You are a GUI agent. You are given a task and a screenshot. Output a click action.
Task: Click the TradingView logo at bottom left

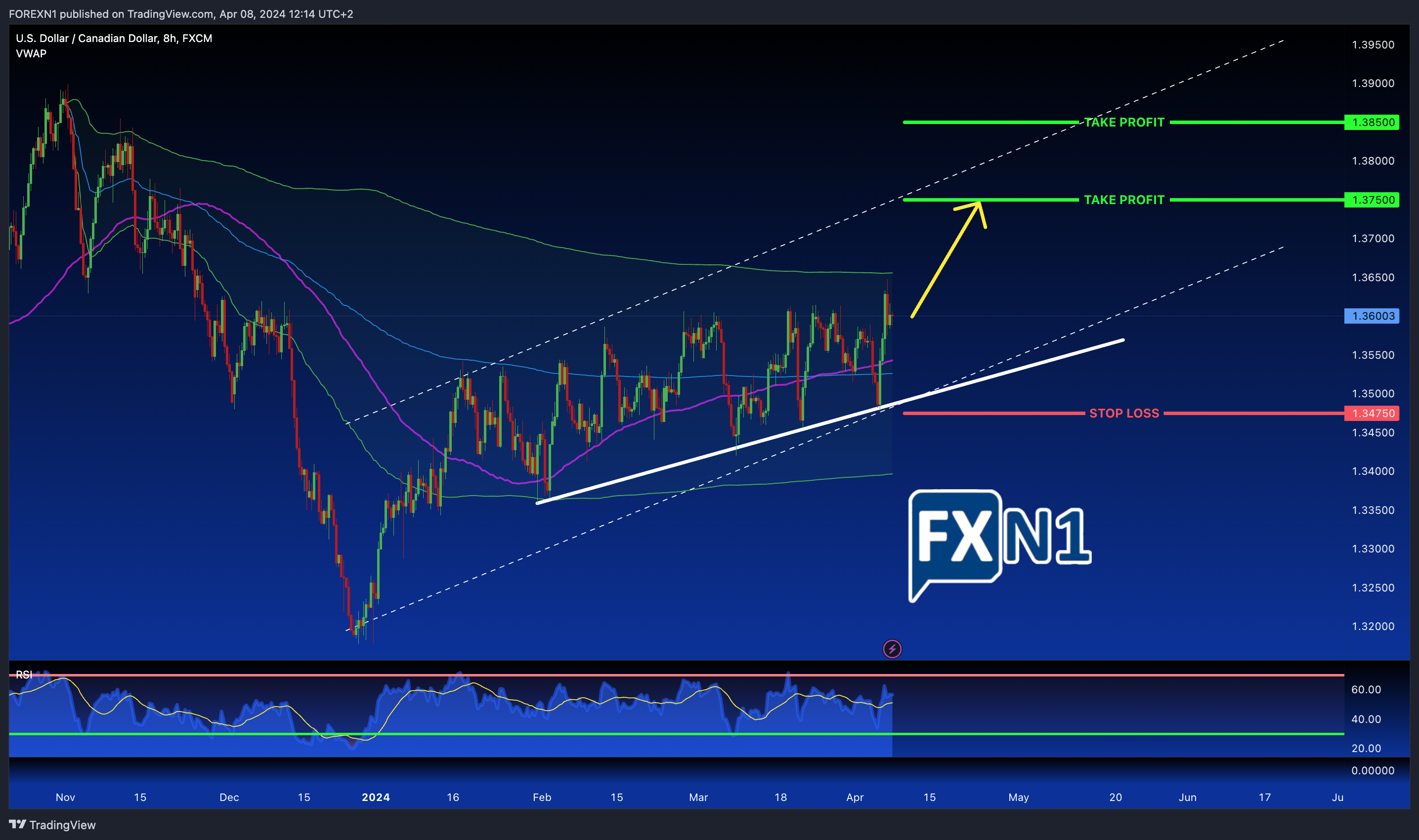[53, 825]
